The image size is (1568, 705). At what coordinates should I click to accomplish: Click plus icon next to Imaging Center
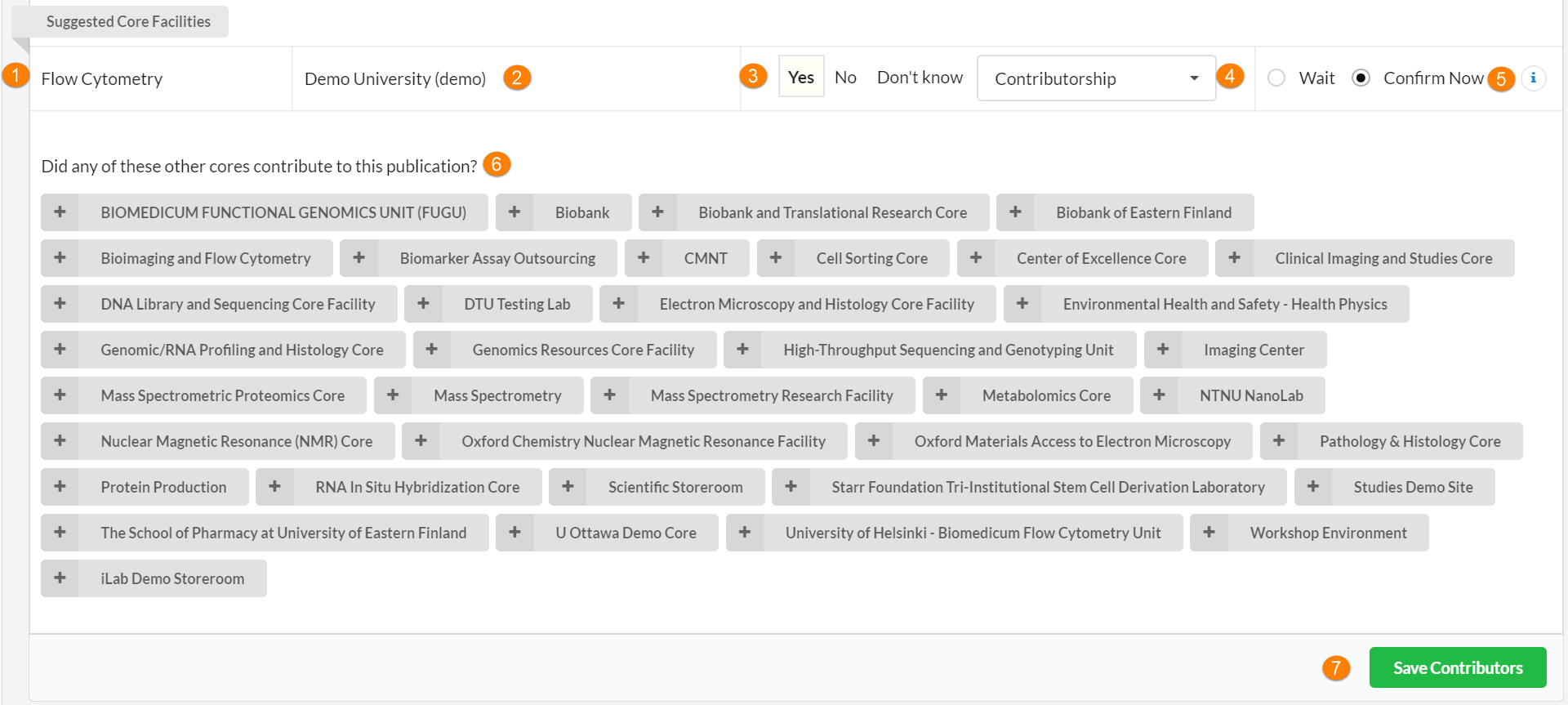1163,350
